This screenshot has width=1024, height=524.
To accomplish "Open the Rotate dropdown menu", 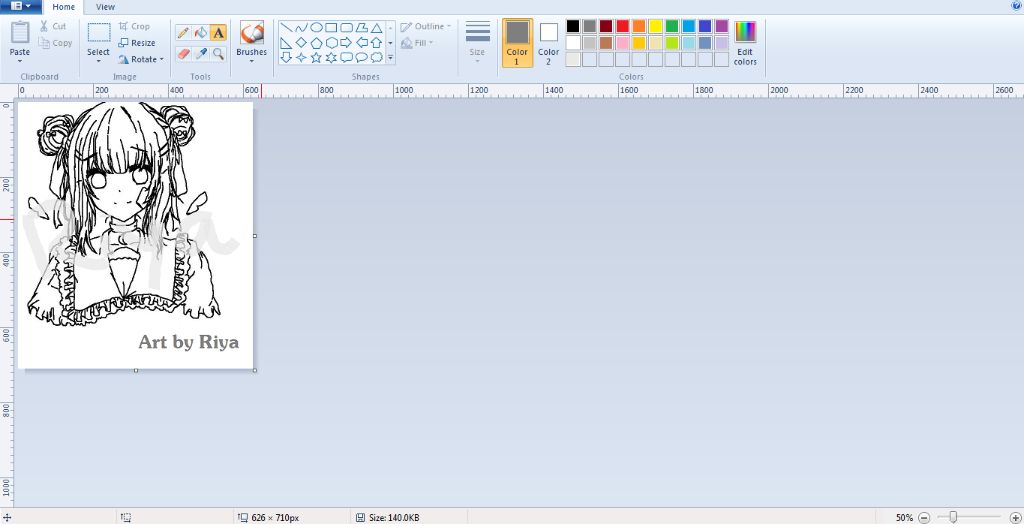I will (141, 59).
